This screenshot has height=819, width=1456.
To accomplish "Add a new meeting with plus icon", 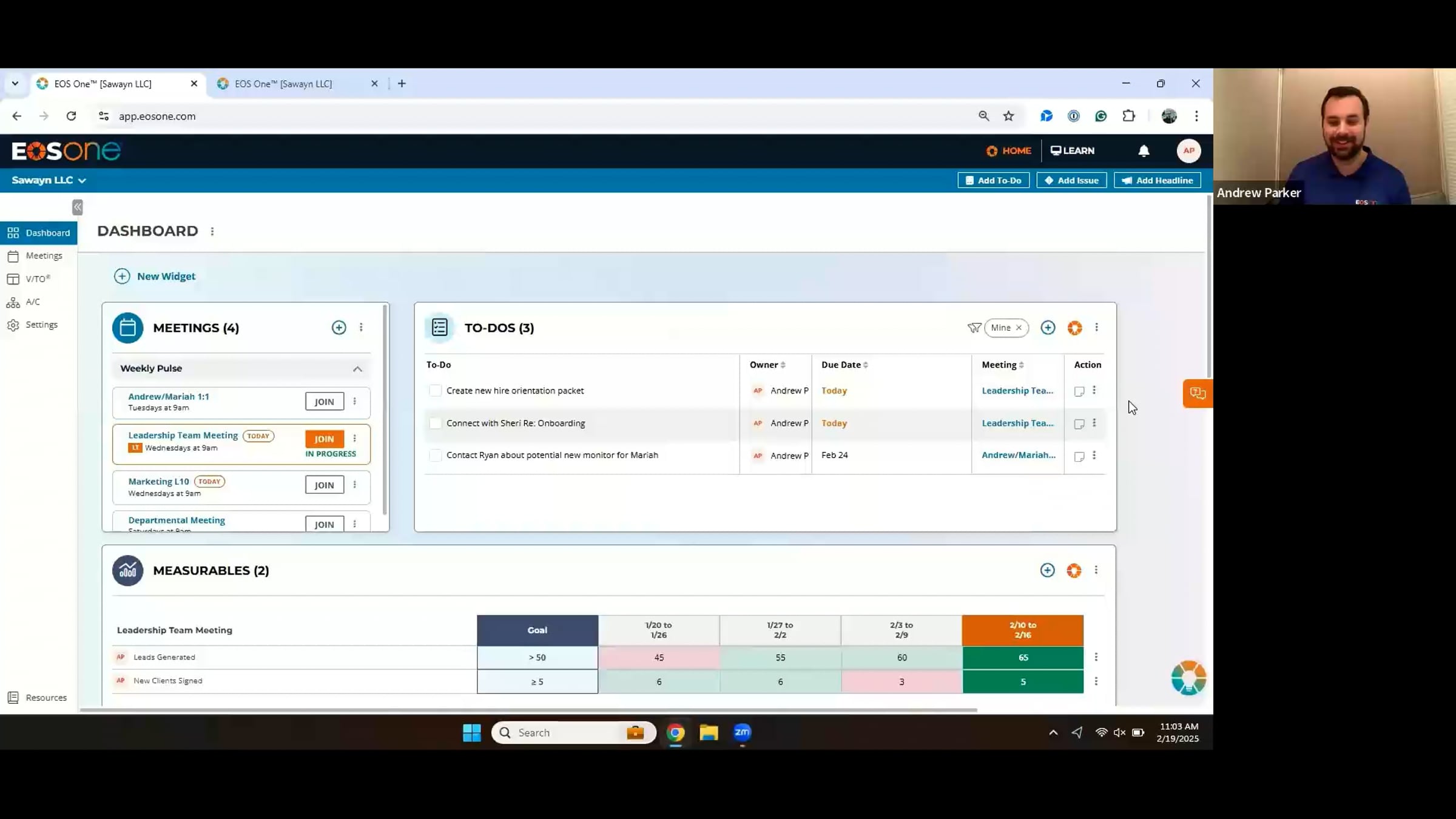I will click(x=339, y=328).
